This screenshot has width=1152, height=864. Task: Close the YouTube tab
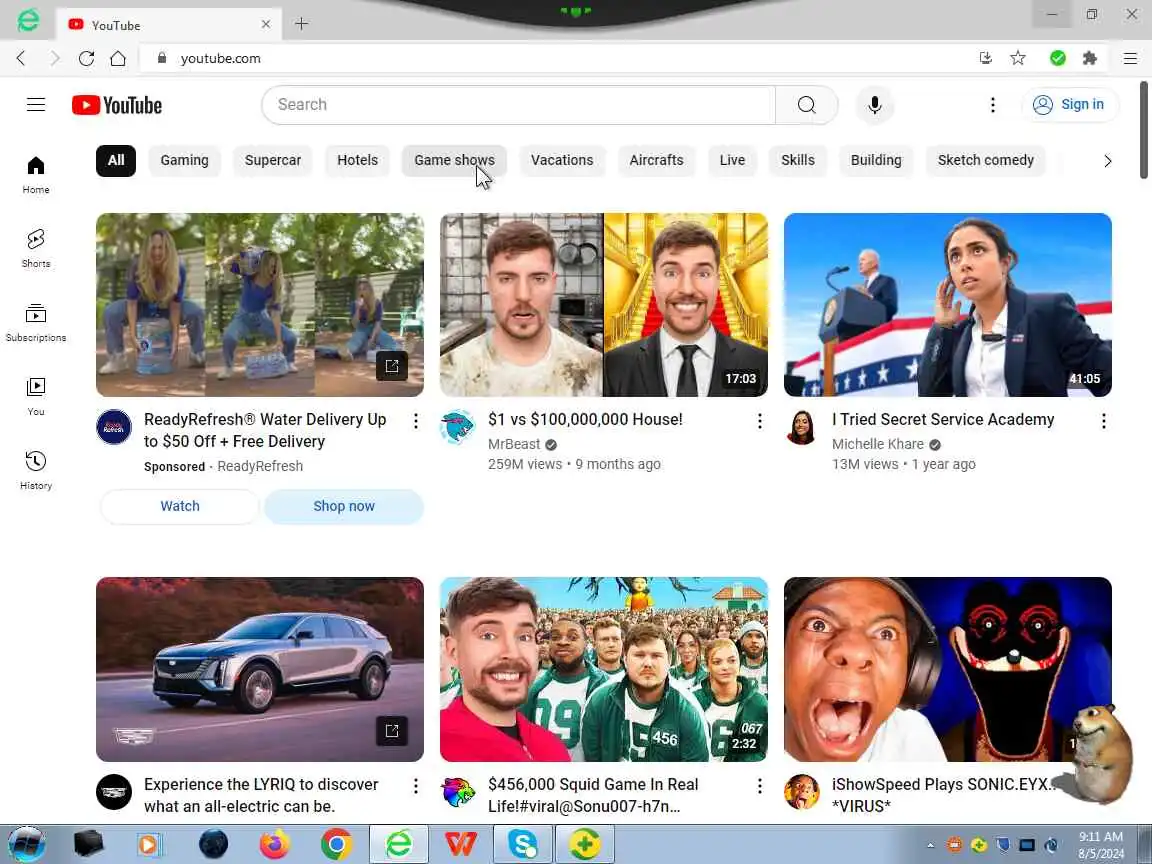tap(266, 24)
